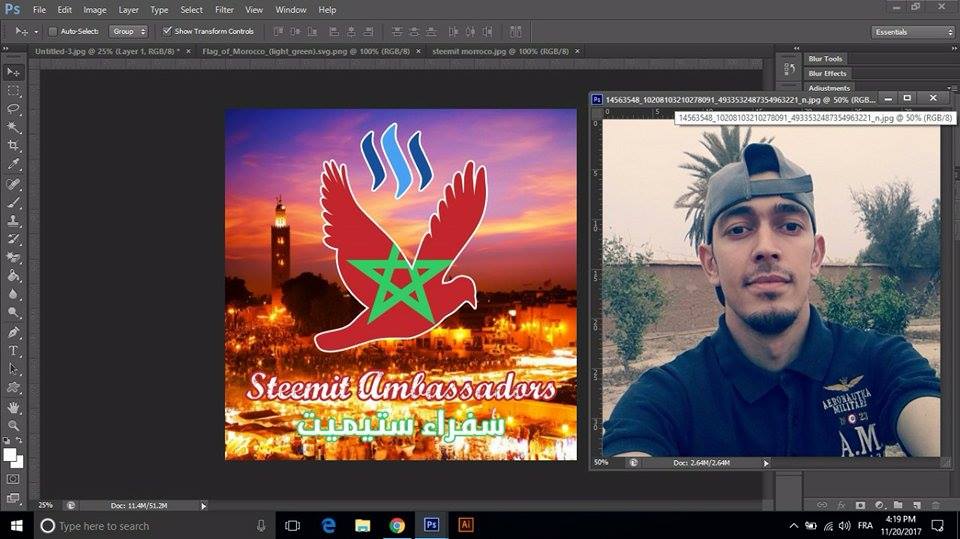This screenshot has width=960, height=539.
Task: Open the Adjustments panel tab
Action: [829, 88]
